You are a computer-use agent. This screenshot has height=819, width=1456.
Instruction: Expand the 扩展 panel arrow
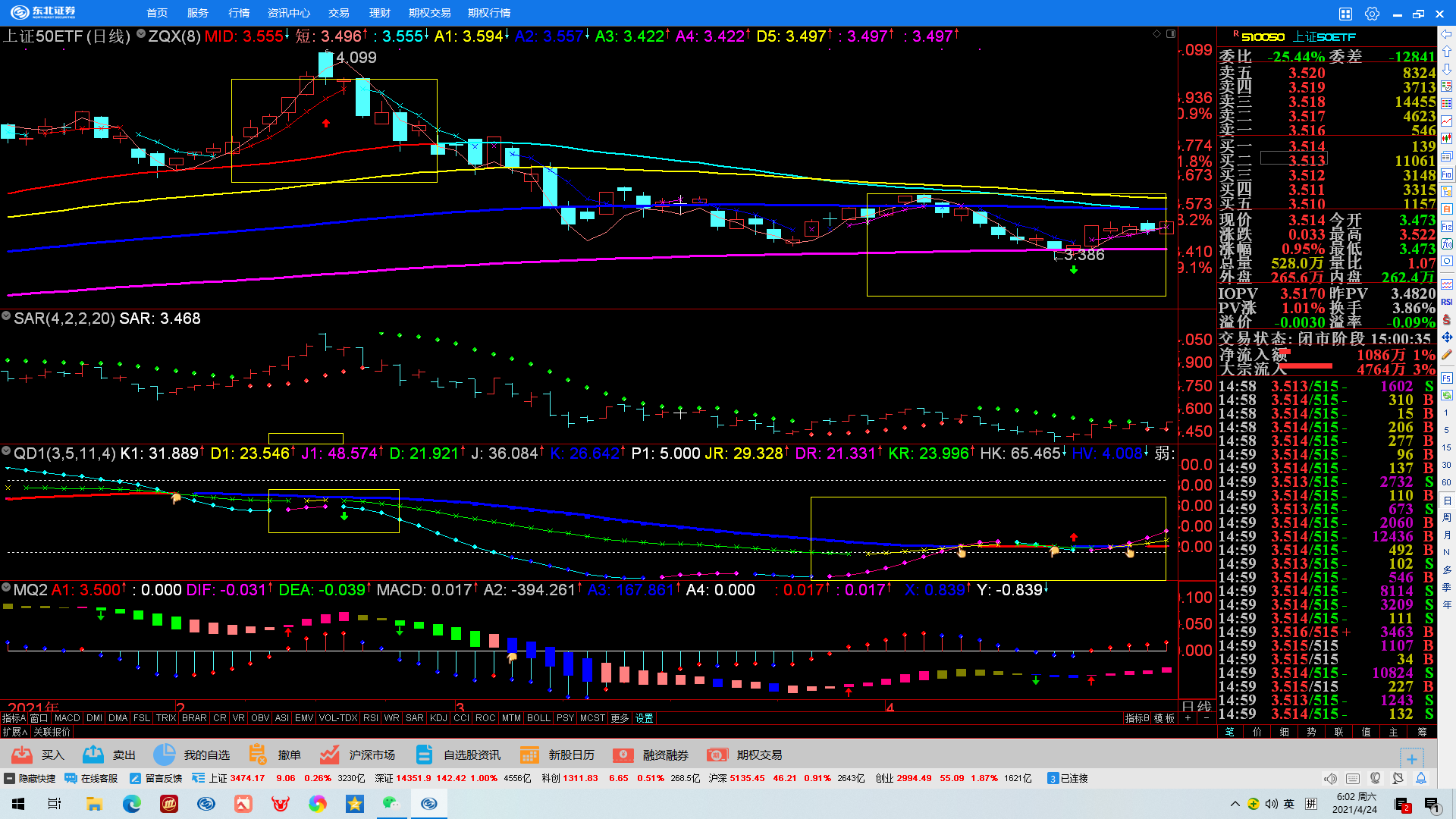15,732
